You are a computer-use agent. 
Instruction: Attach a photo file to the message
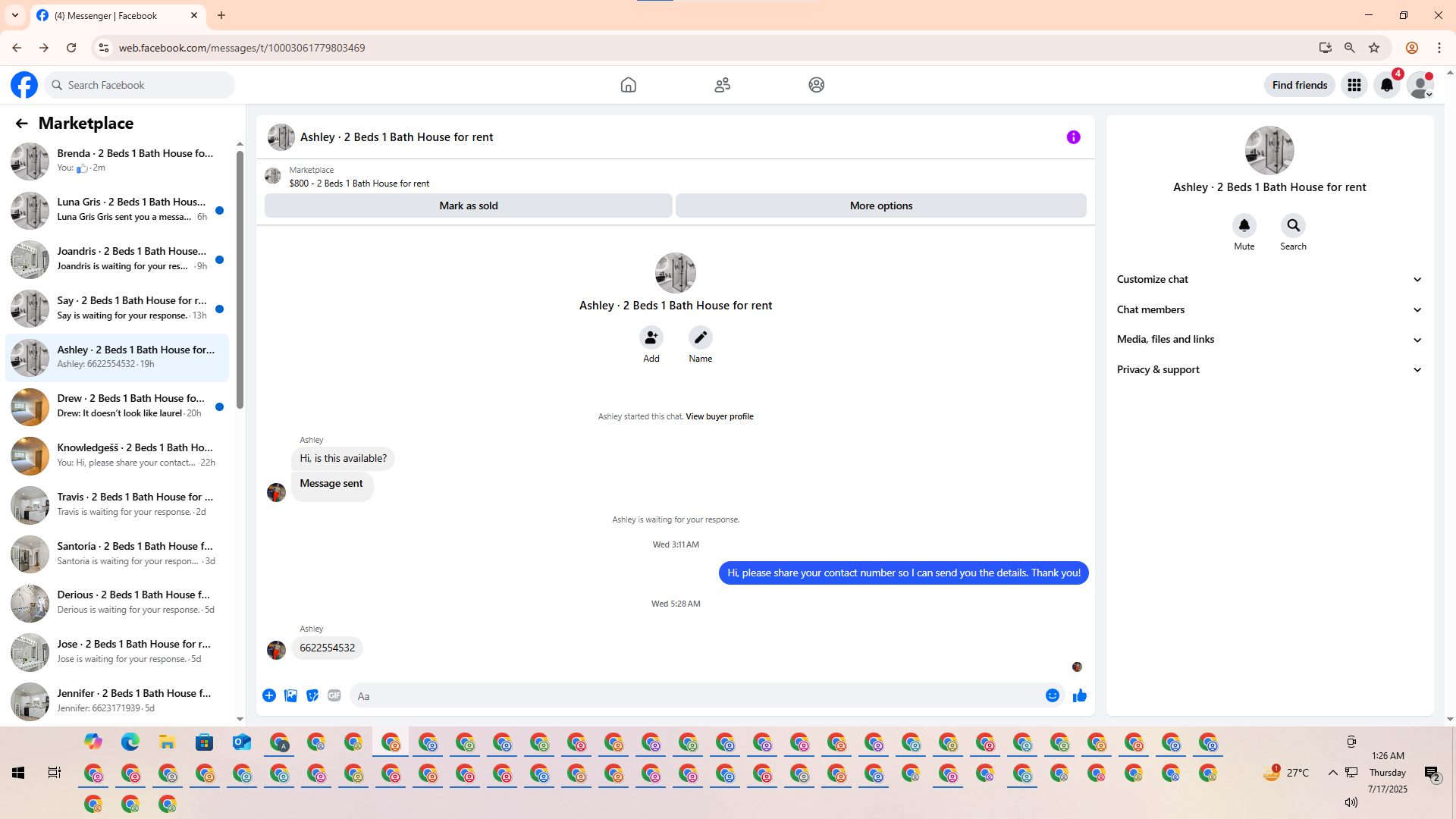click(291, 695)
